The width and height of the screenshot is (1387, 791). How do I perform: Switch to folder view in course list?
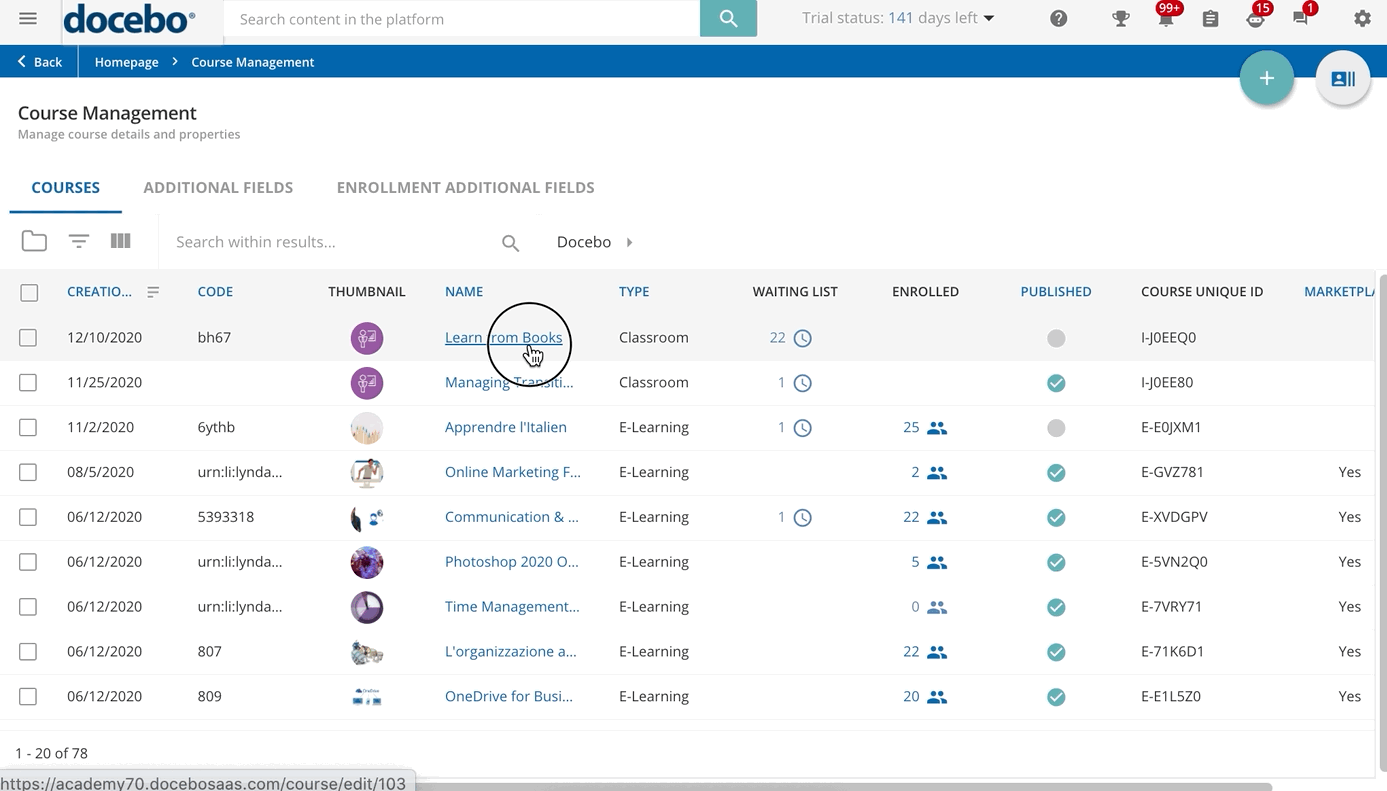click(33, 241)
